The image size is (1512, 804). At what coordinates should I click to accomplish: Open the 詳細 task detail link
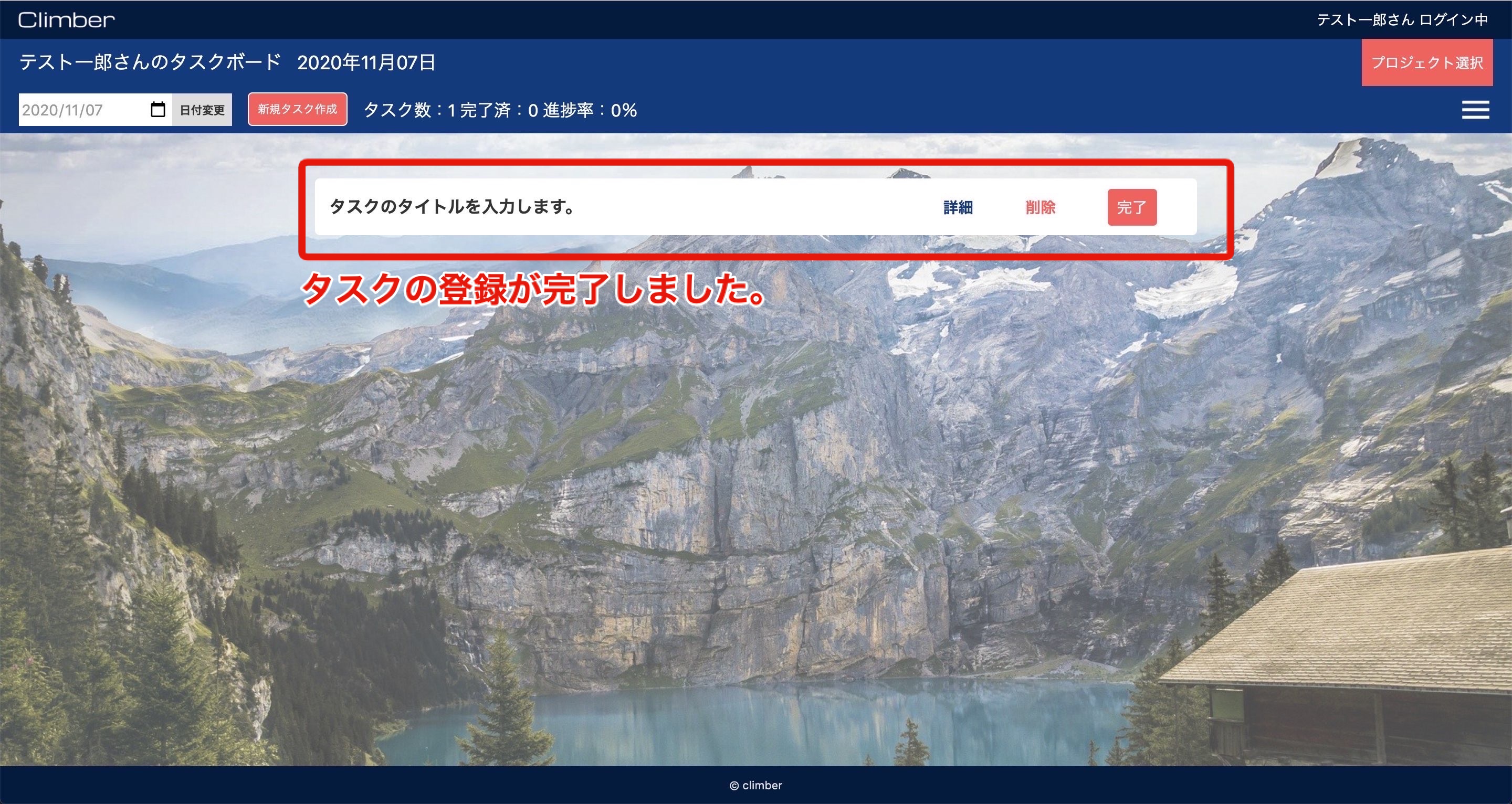point(958,207)
